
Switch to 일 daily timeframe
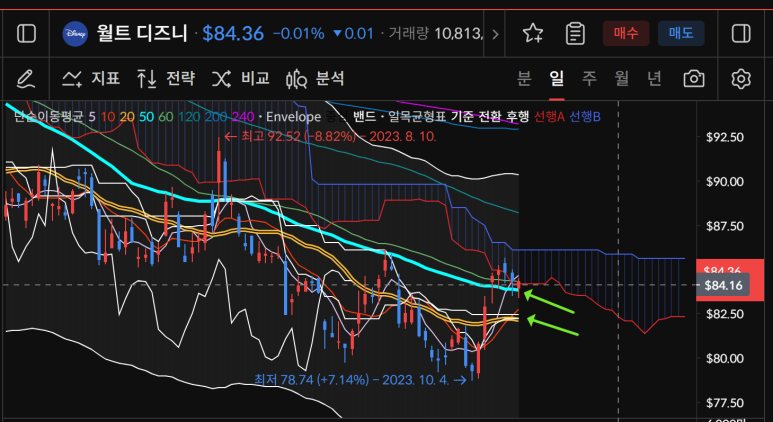point(557,78)
